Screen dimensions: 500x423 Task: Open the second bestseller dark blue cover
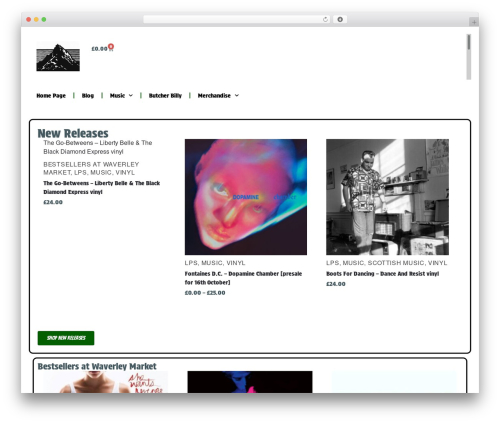click(x=250, y=382)
